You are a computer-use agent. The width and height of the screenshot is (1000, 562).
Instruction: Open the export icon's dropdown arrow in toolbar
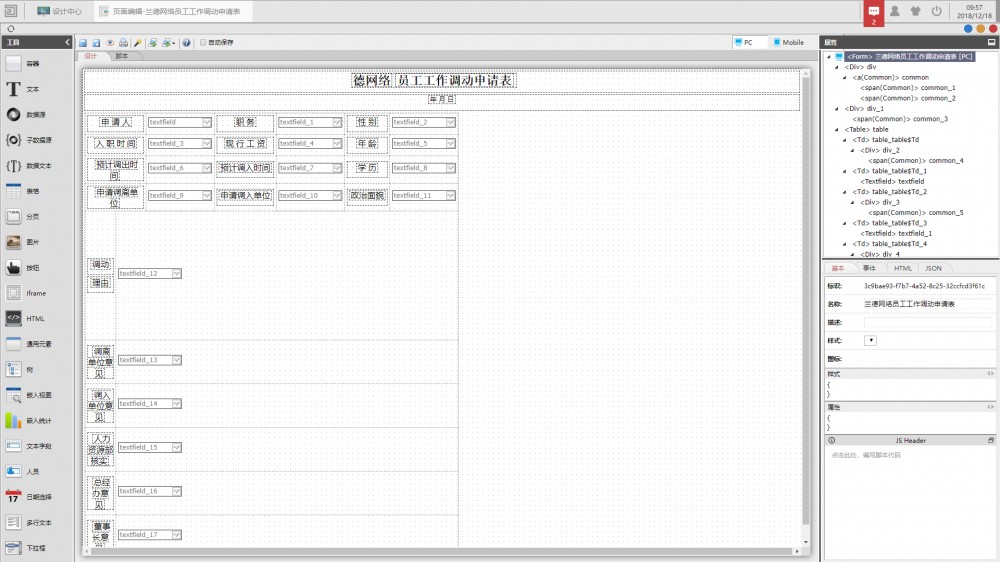[173, 43]
